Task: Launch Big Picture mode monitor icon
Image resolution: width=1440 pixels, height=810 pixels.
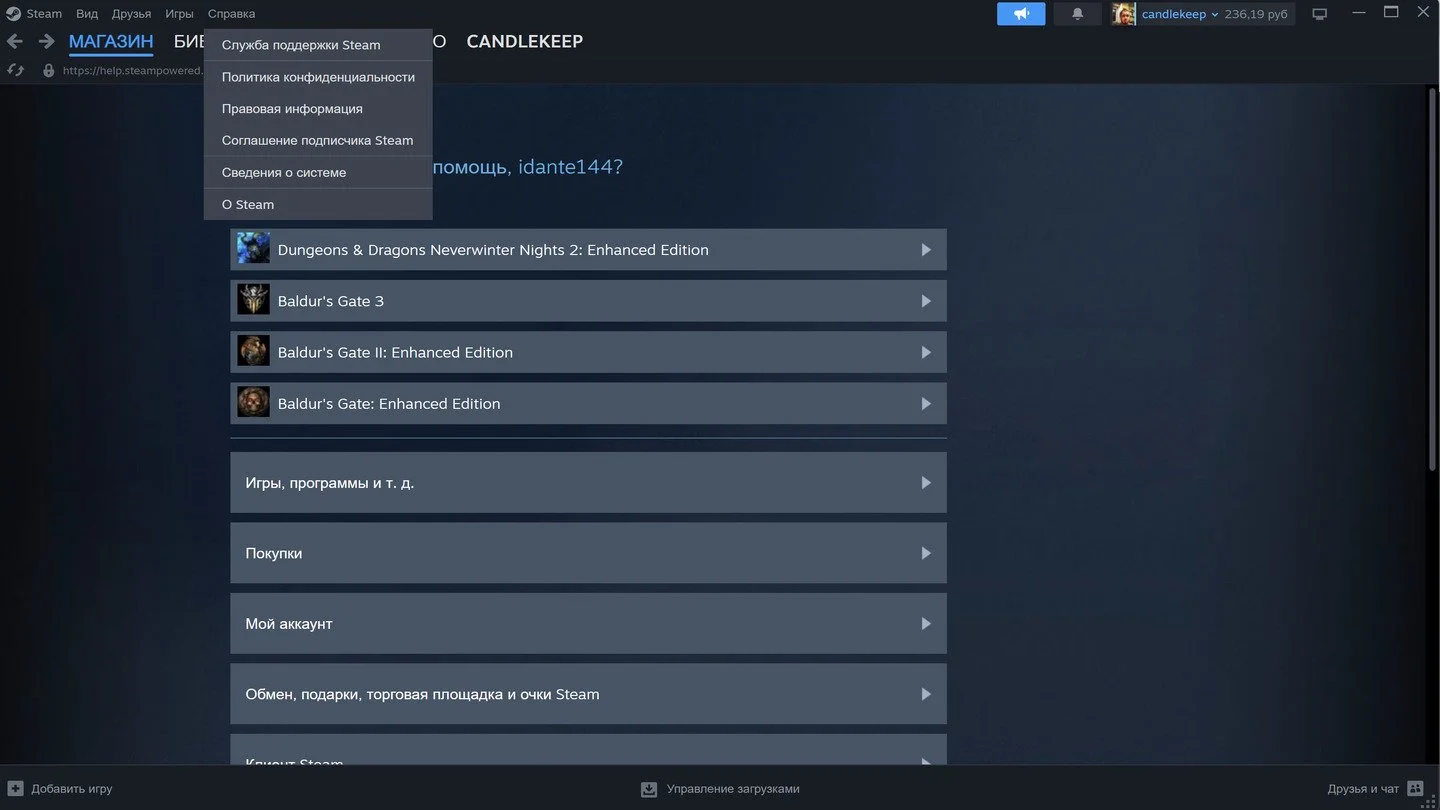Action: (1320, 14)
